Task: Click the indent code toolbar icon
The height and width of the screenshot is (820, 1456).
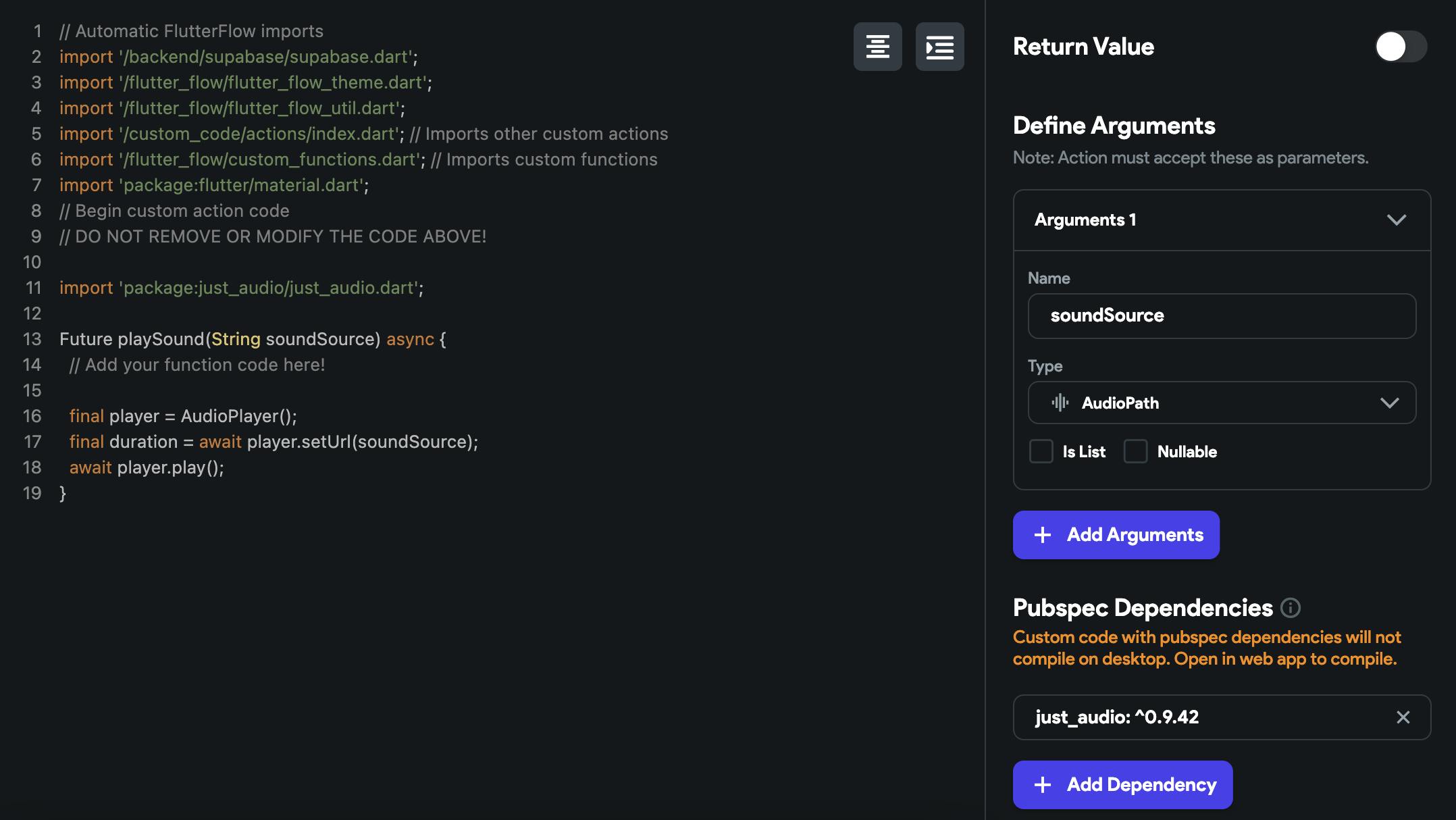Action: coord(939,47)
